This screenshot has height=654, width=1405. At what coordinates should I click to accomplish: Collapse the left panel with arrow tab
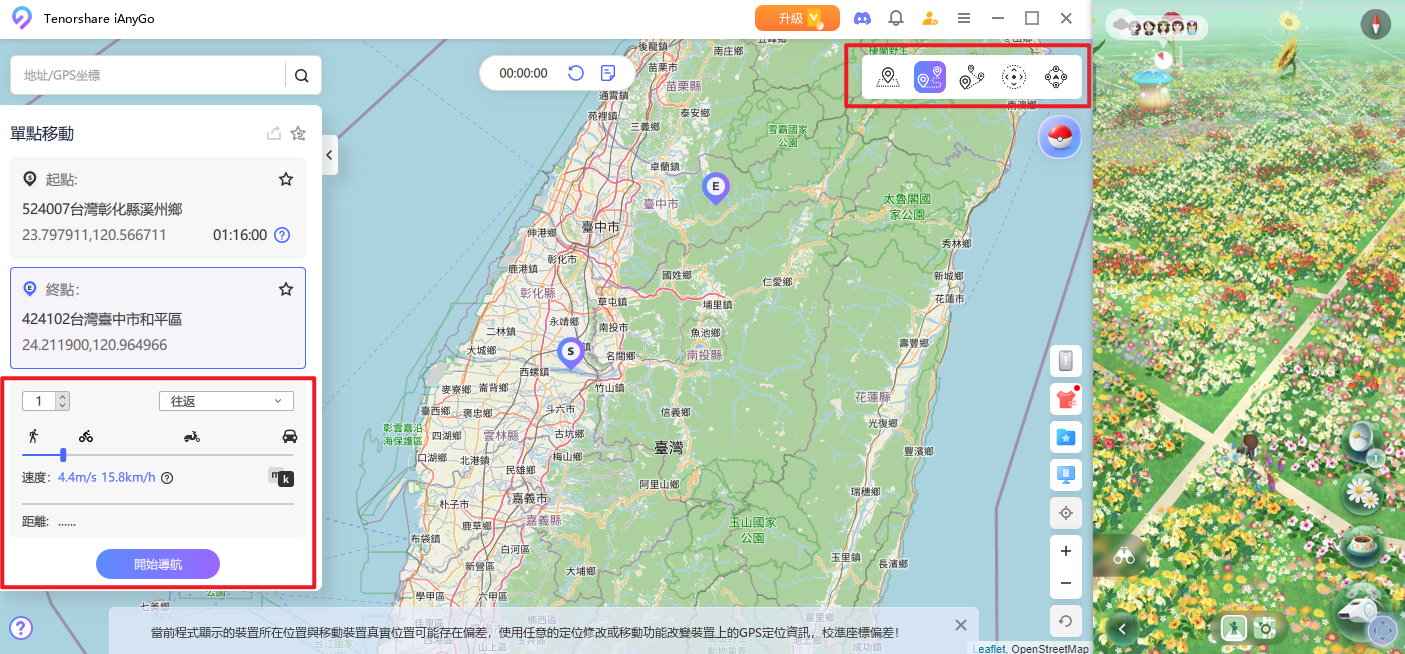tap(329, 155)
